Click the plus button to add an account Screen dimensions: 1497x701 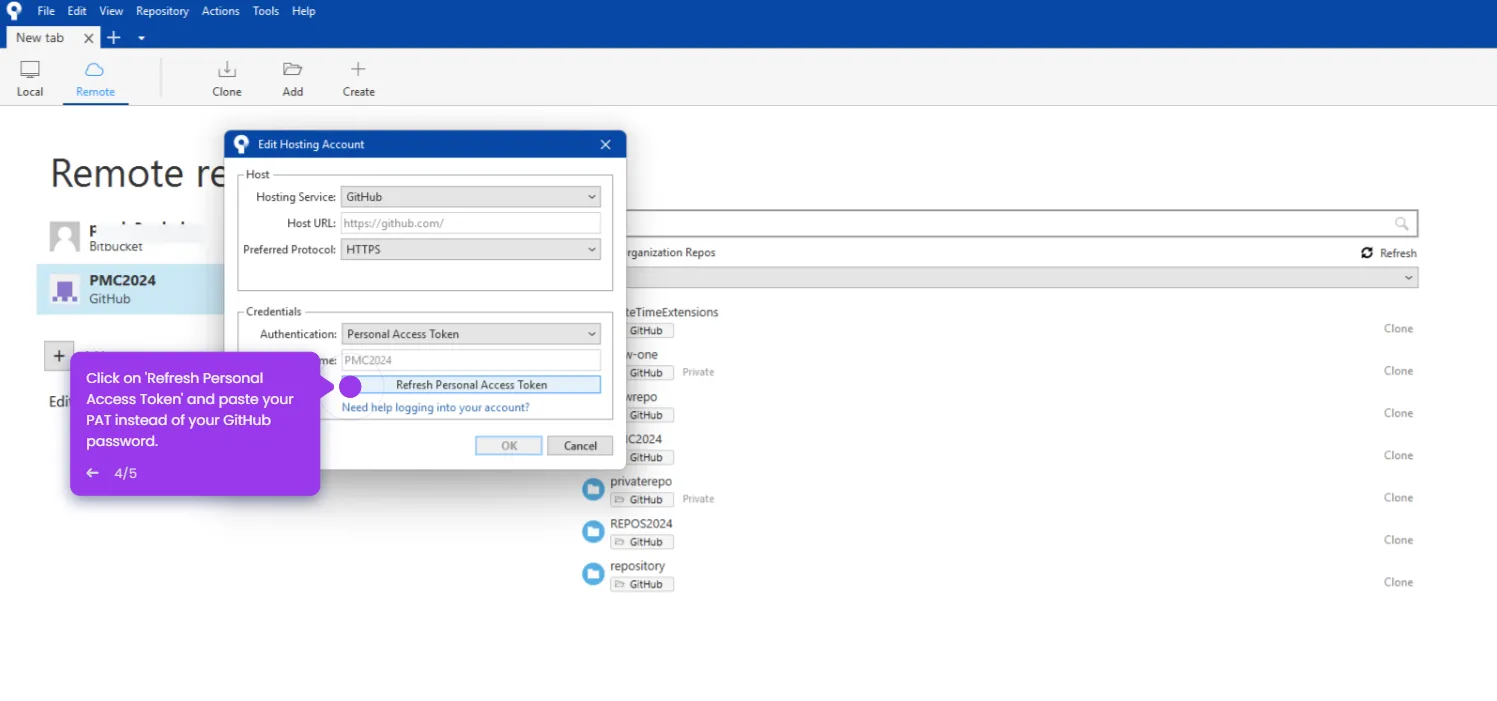click(58, 356)
